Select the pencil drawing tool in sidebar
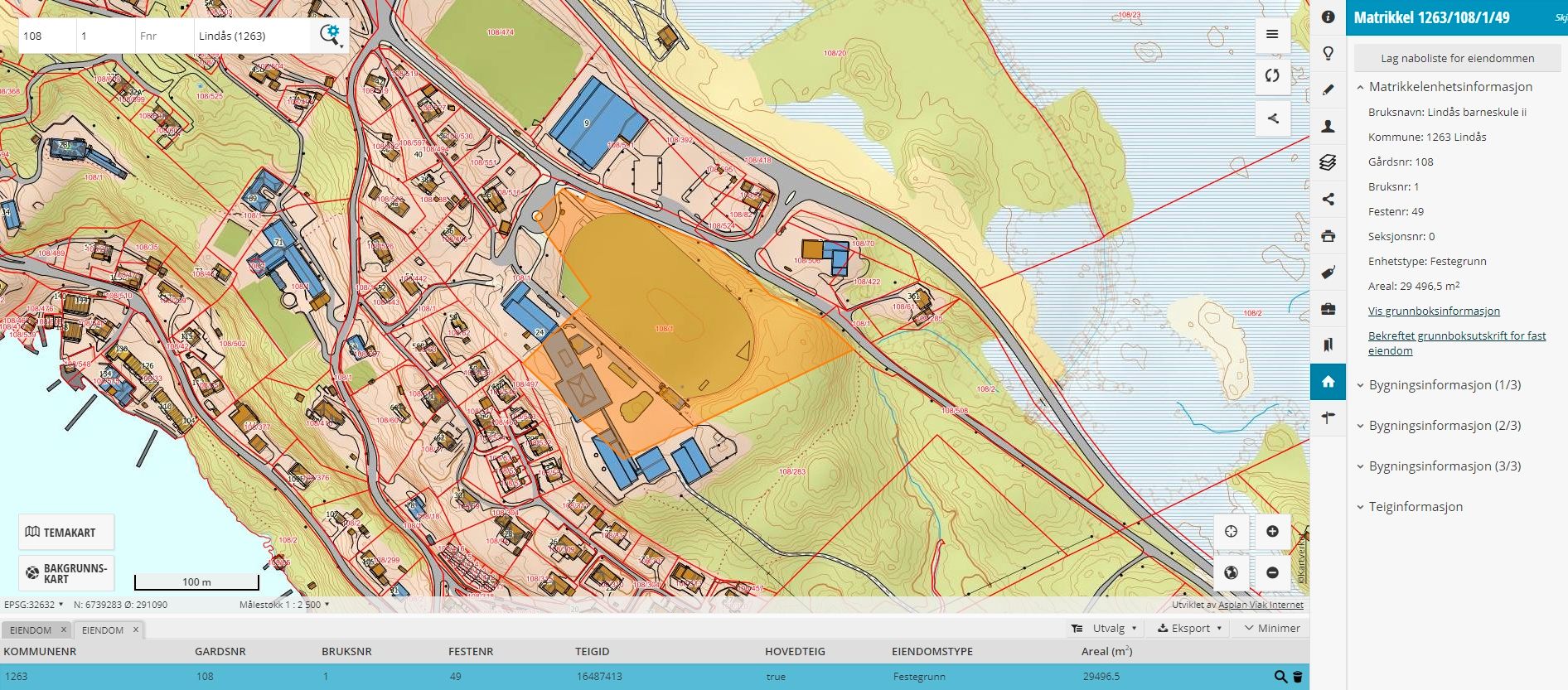The width and height of the screenshot is (1568, 690). tap(1328, 90)
